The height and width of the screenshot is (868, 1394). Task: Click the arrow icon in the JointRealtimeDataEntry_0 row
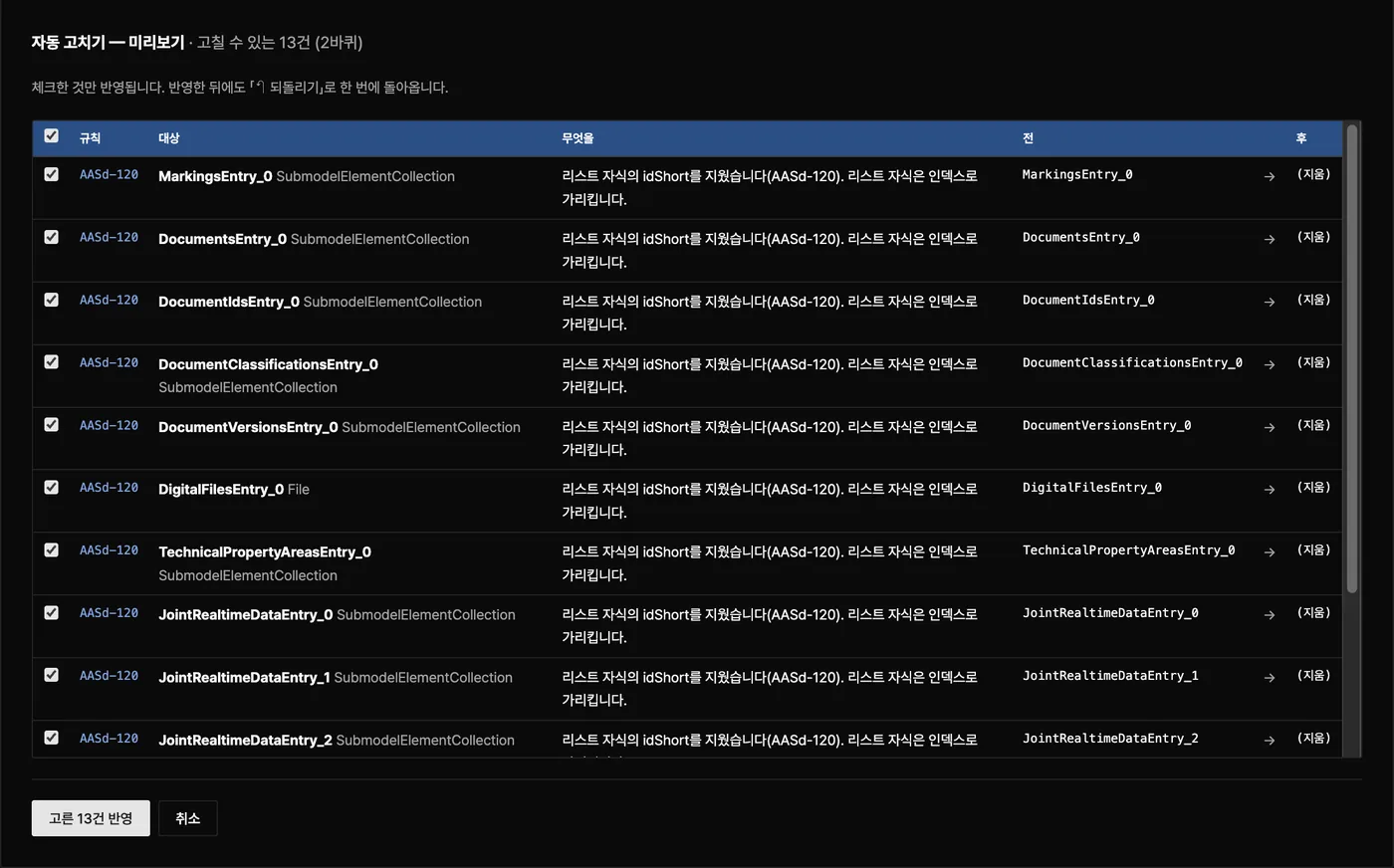(1270, 615)
